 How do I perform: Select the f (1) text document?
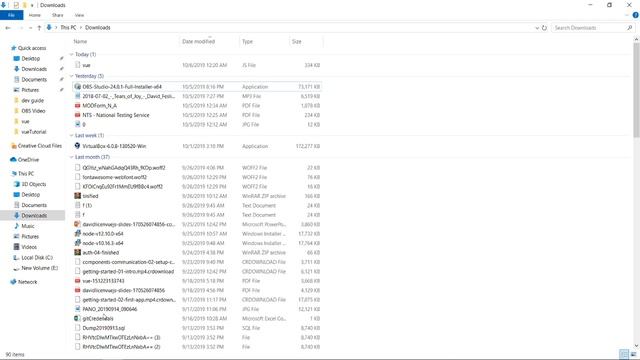point(87,205)
